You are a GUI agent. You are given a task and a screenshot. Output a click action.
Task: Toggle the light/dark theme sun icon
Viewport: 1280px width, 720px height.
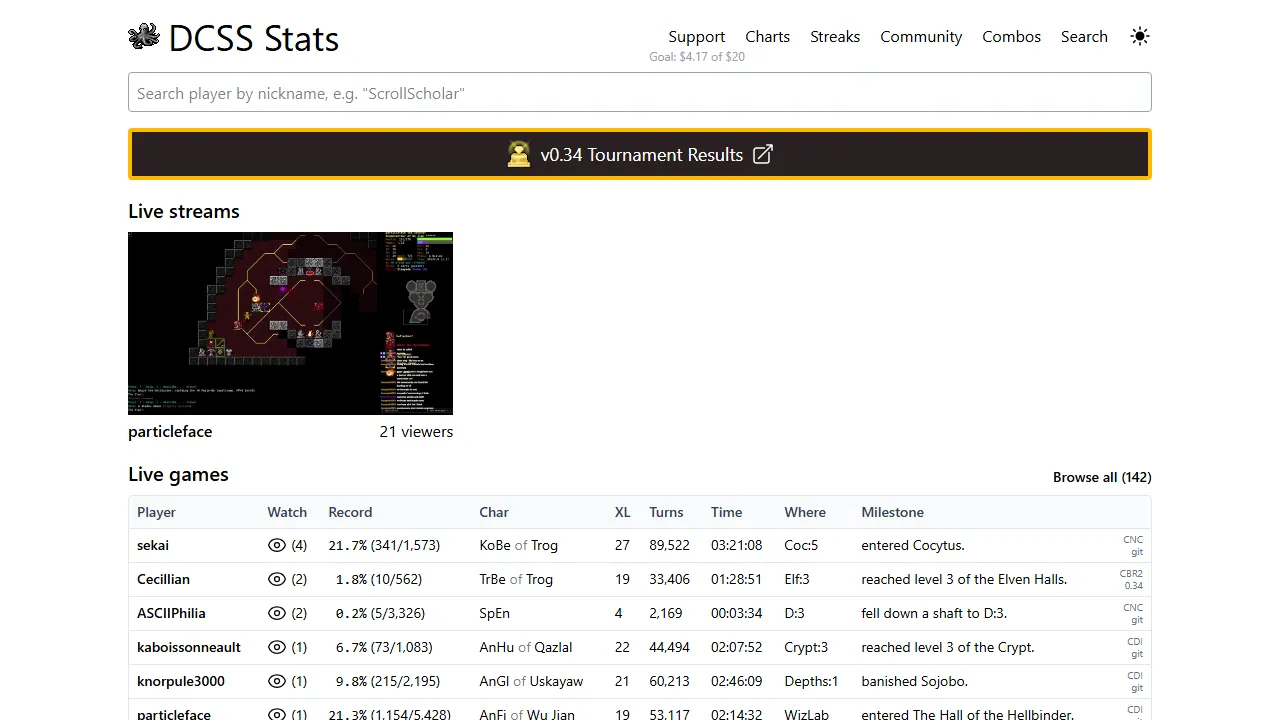pos(1140,36)
